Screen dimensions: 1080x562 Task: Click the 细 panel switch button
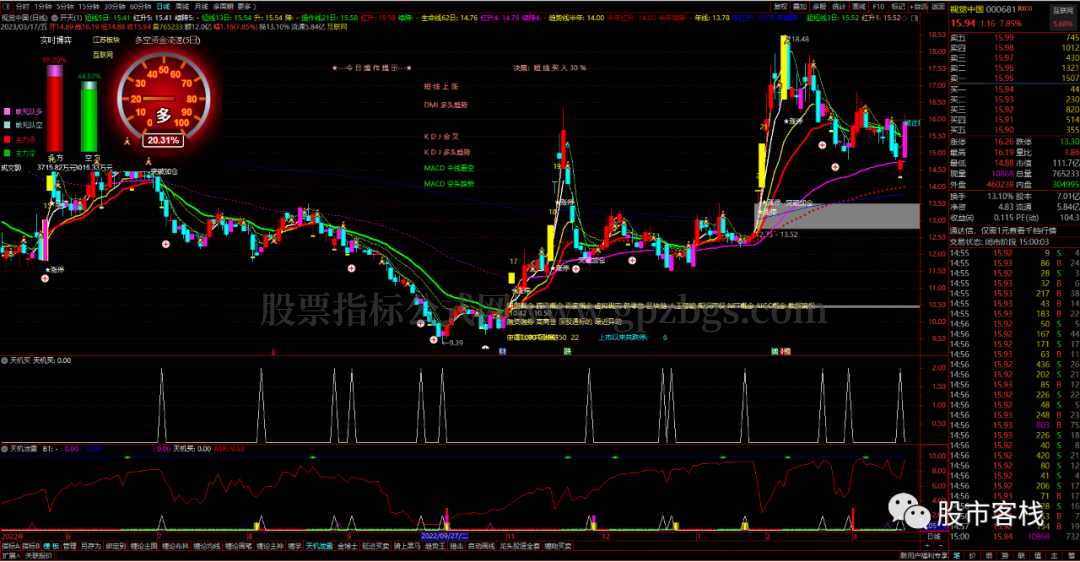point(988,555)
